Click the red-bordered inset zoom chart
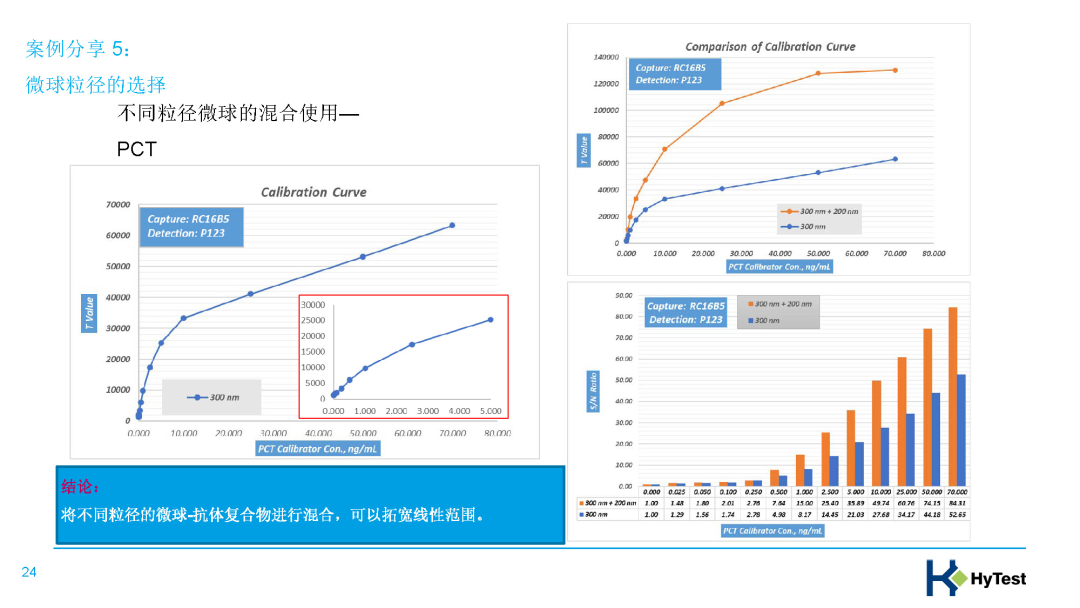The height and width of the screenshot is (608, 1080). click(x=404, y=356)
